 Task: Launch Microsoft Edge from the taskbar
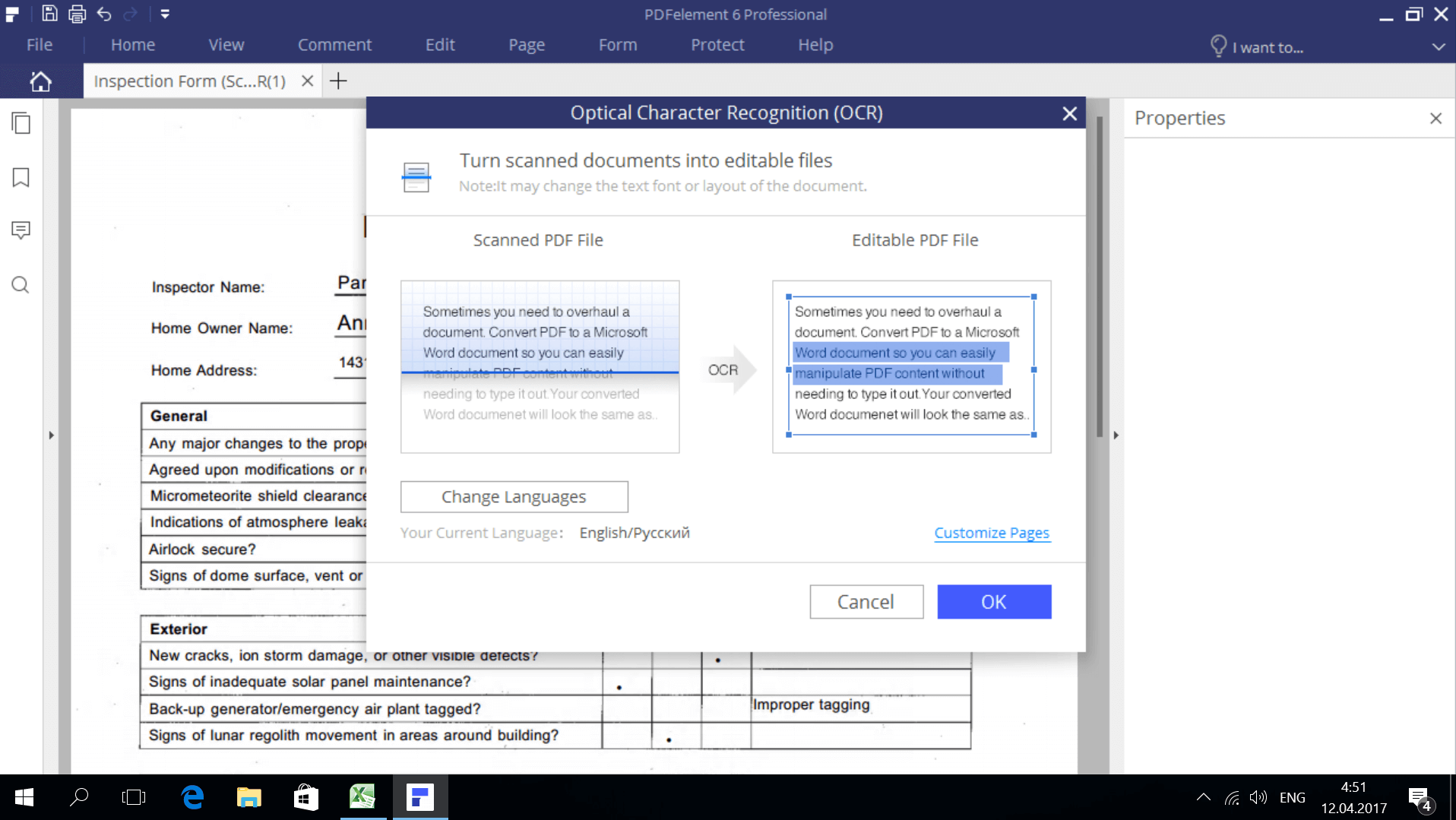(x=191, y=796)
